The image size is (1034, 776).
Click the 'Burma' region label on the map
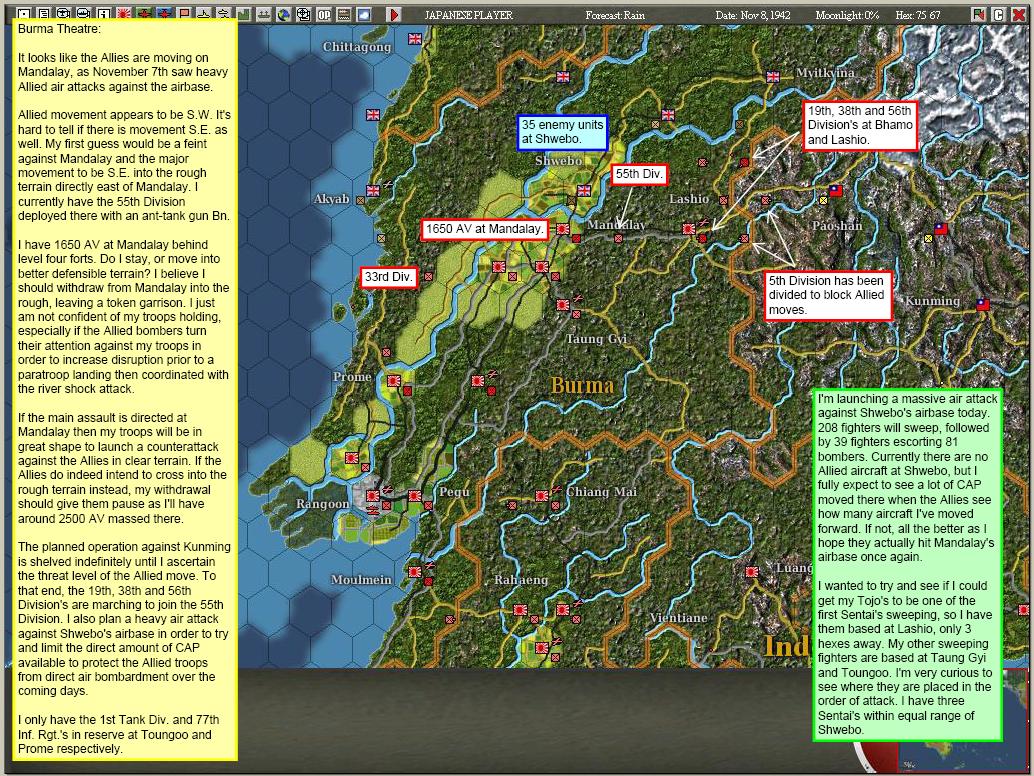coord(582,385)
